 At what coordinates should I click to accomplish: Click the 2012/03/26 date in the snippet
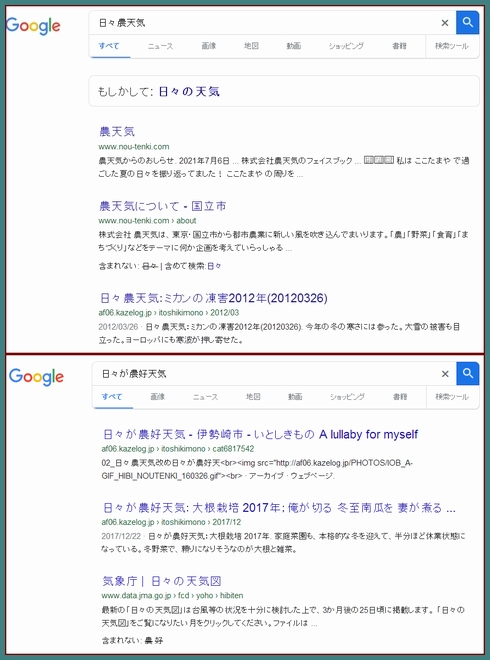(118, 327)
